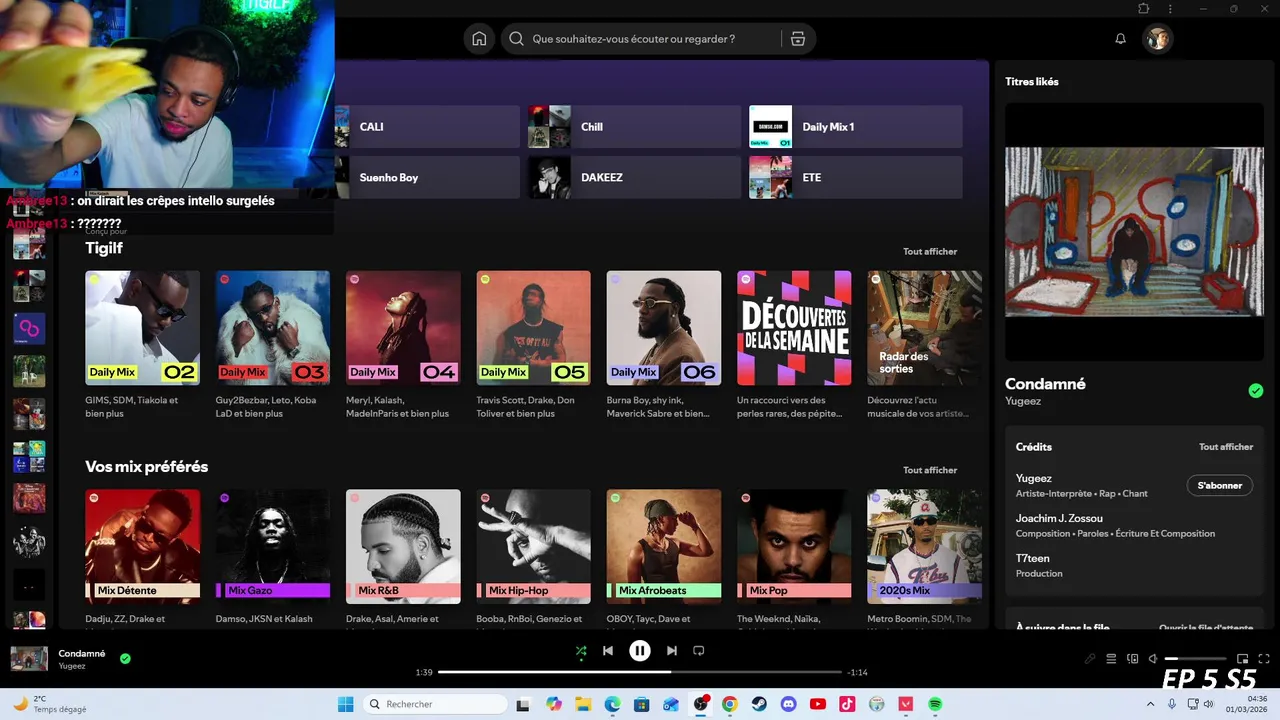Image resolution: width=1280 pixels, height=720 pixels.
Task: Toggle repeat mode
Action: pos(699,651)
